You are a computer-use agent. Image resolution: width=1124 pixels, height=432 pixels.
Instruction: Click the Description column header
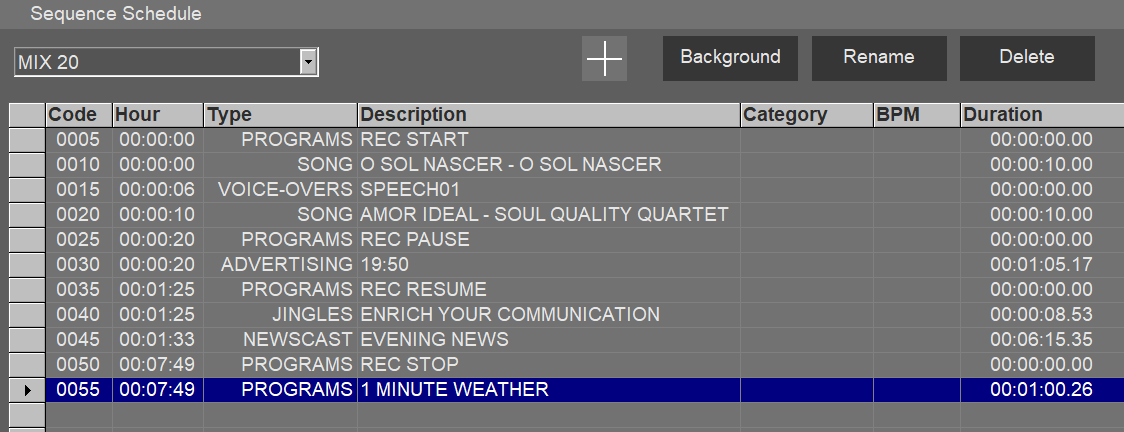tap(548, 115)
